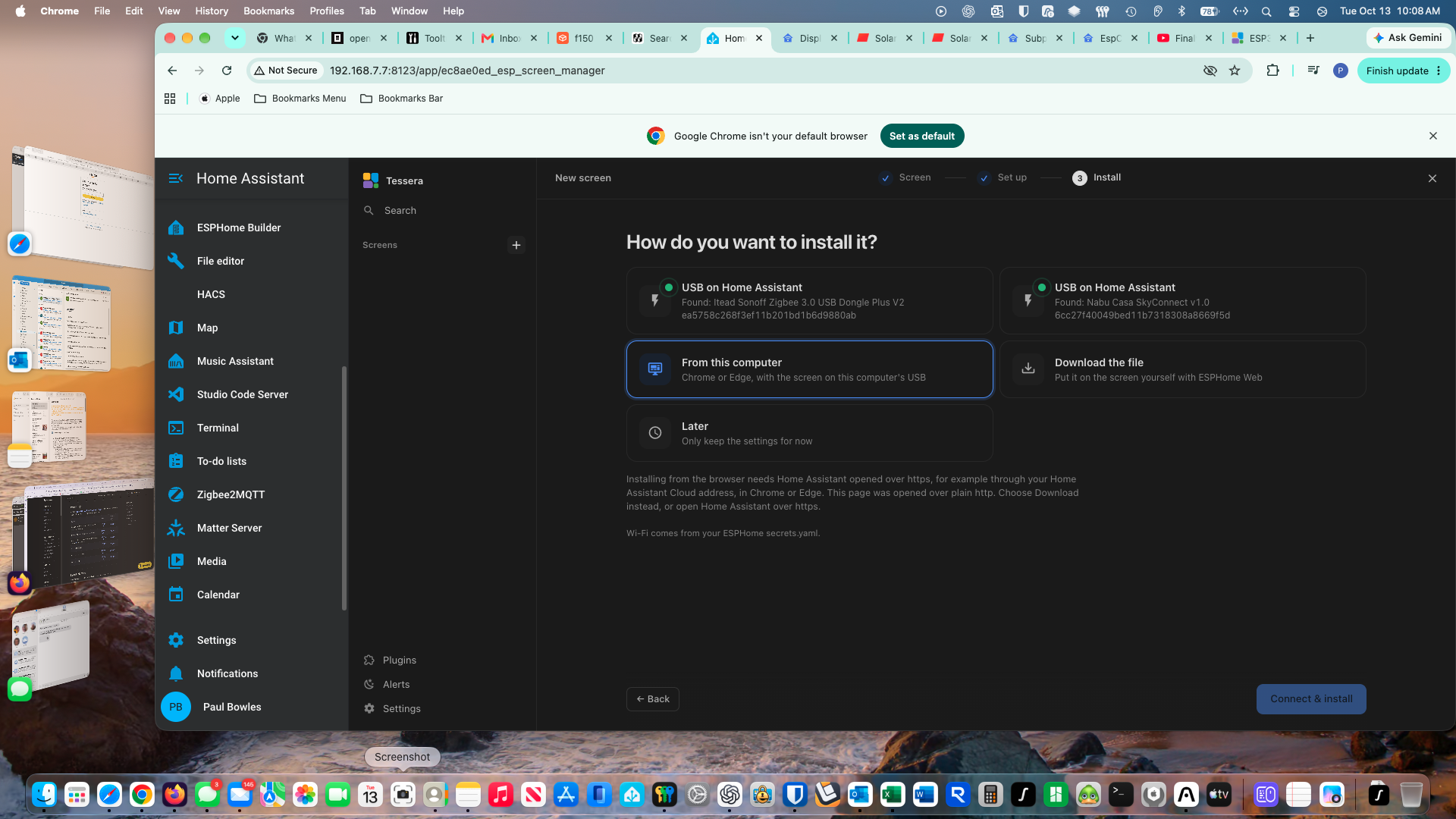
Task: Select USB install via Nabu Casa SkyConnect
Action: tap(1182, 301)
